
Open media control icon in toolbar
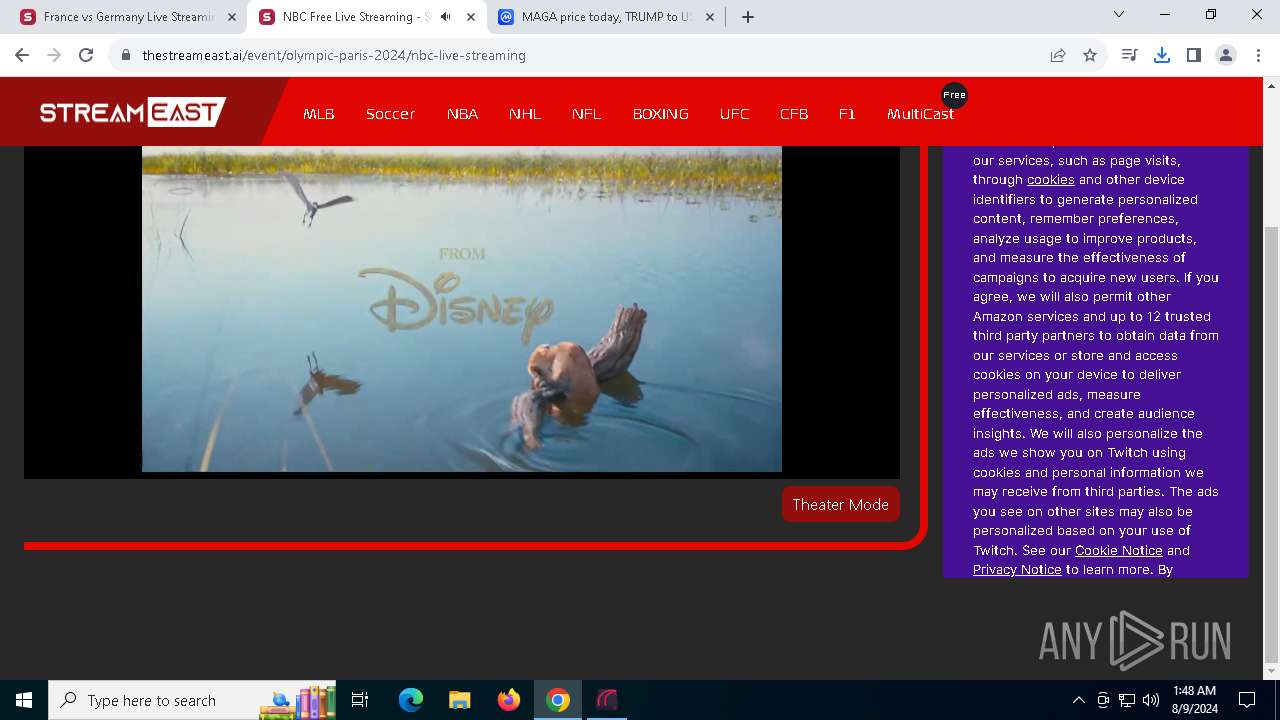pos(1130,56)
